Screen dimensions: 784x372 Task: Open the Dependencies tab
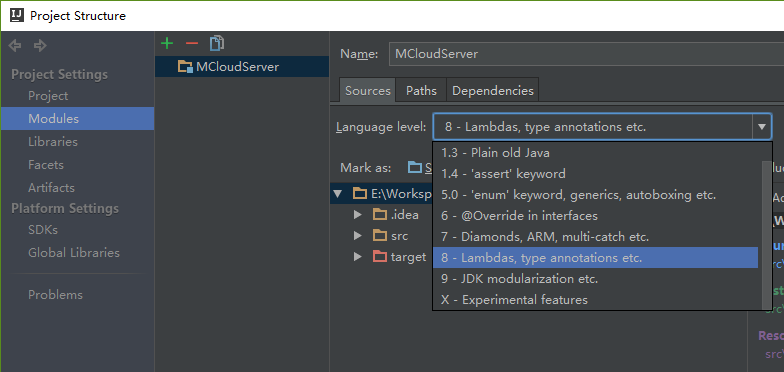[492, 90]
